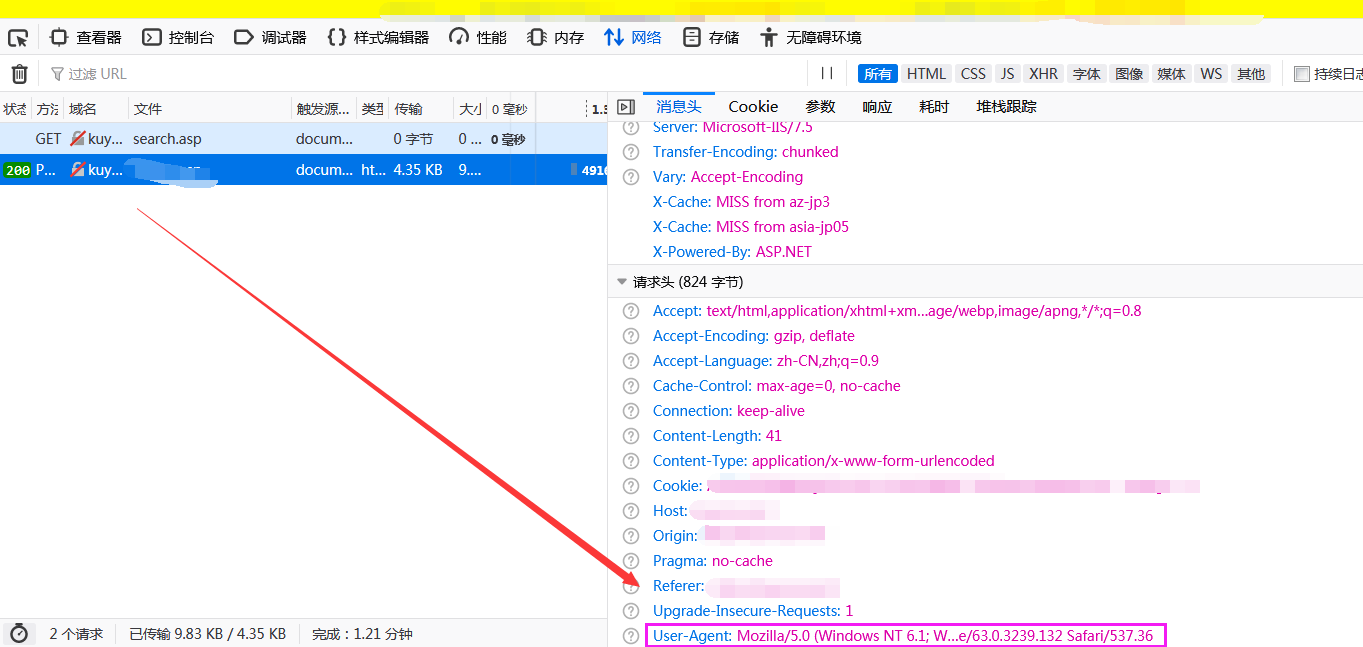Toggle the 其他 filter button
1363x647 pixels.
(x=1250, y=74)
